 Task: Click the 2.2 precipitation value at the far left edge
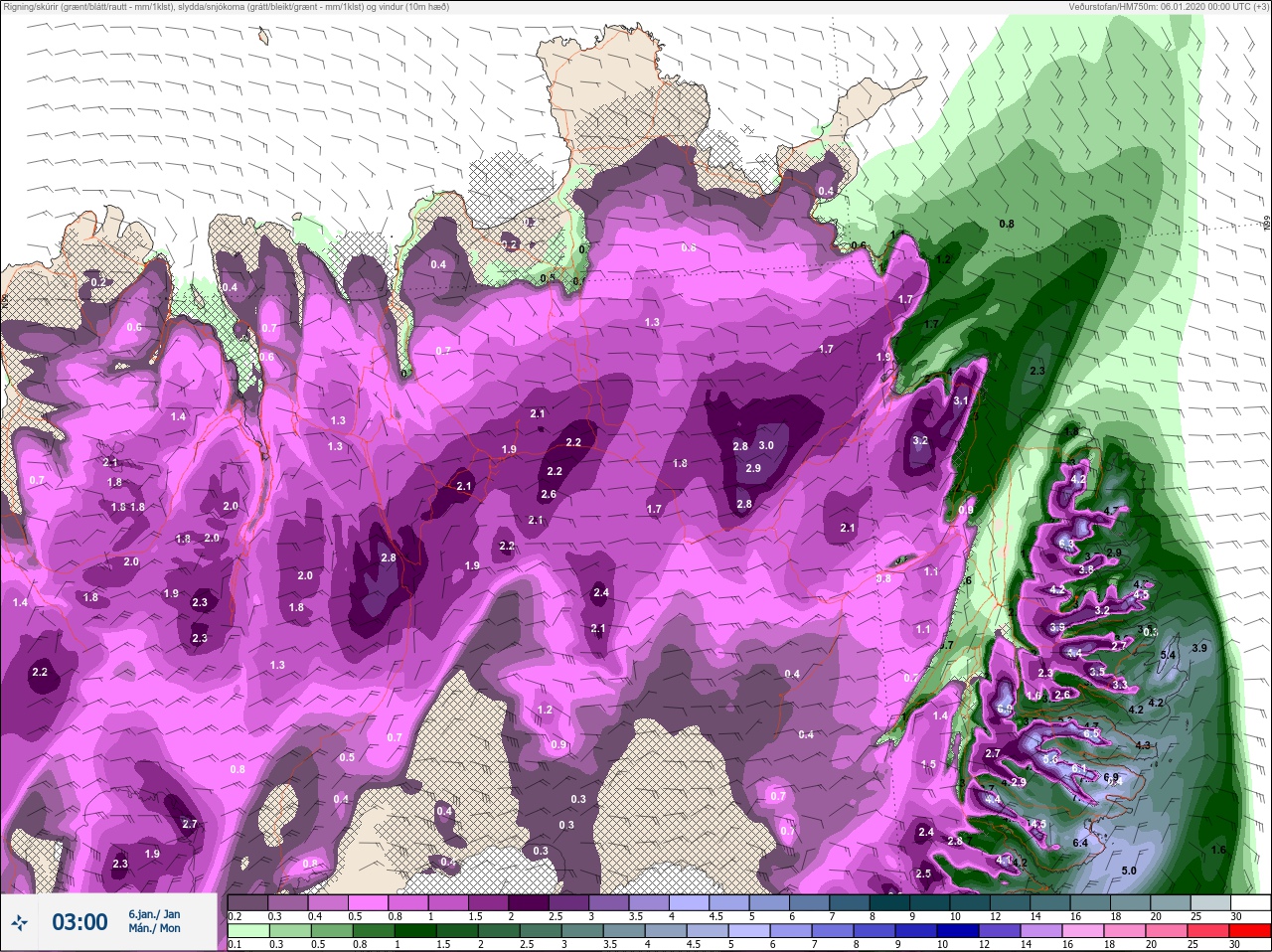pyautogui.click(x=40, y=673)
